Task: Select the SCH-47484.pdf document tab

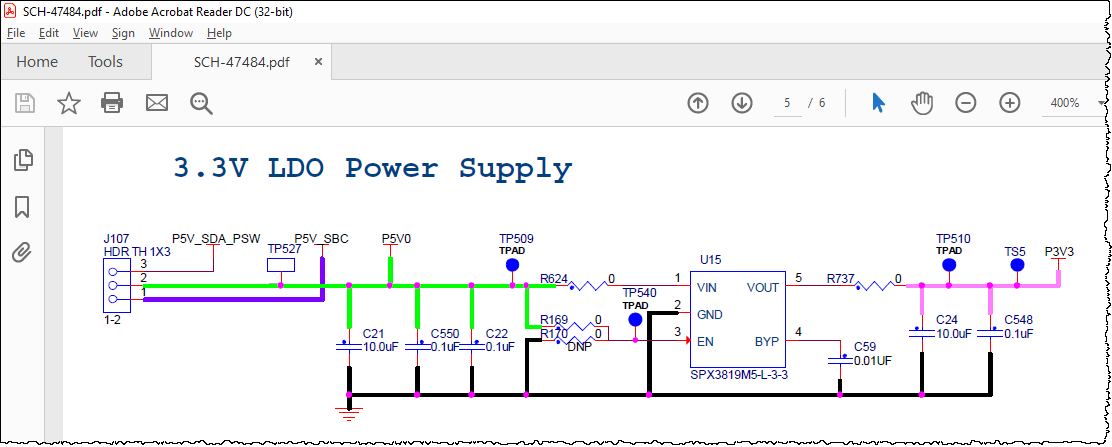Action: click(242, 62)
